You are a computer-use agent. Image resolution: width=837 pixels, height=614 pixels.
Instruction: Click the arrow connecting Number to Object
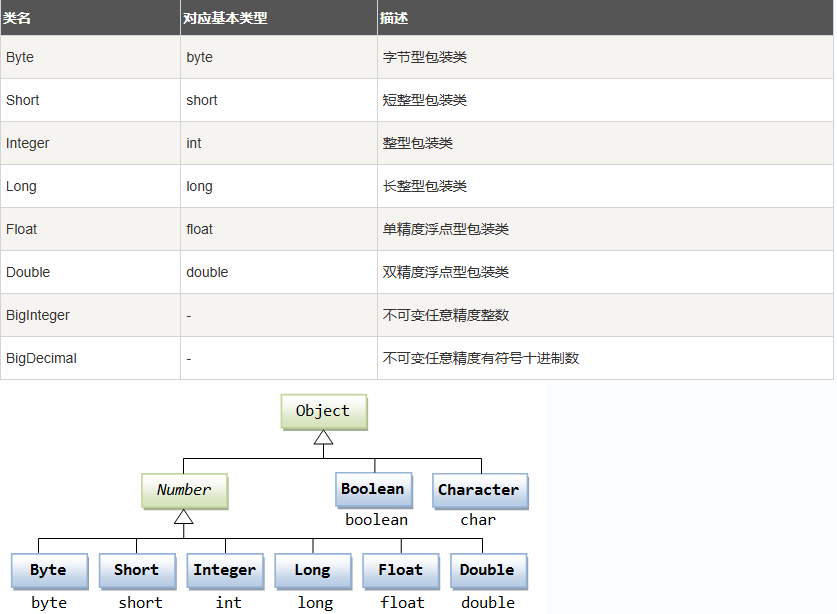click(323, 437)
